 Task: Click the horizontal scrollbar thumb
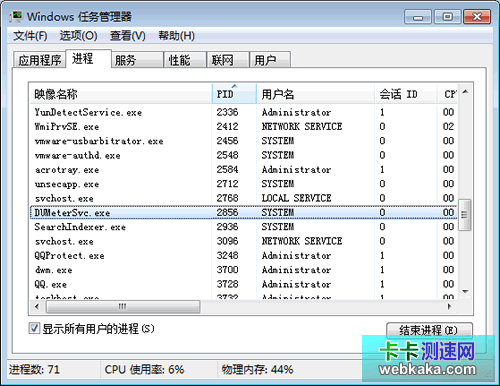pos(123,306)
